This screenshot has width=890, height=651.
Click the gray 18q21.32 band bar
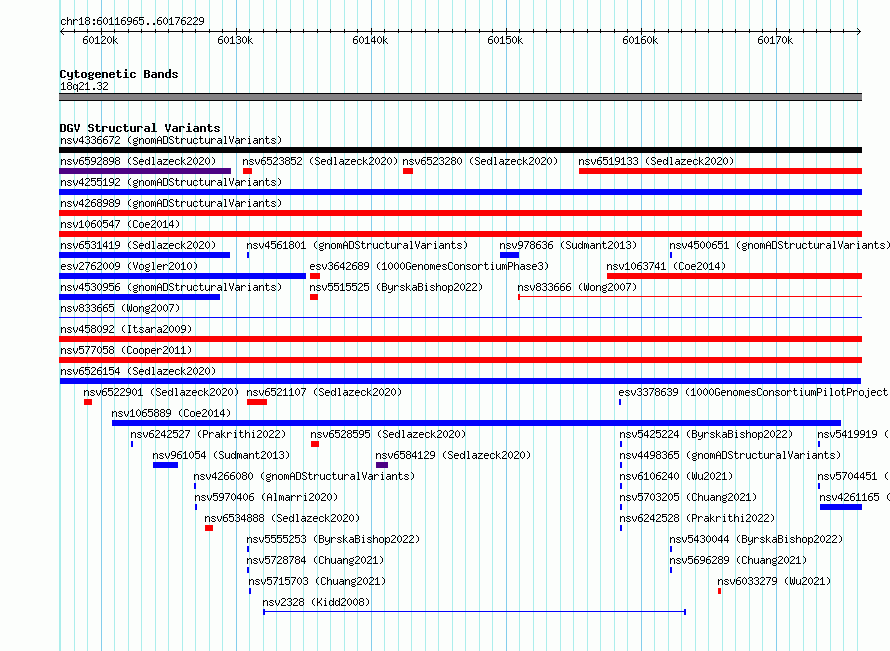pos(460,97)
